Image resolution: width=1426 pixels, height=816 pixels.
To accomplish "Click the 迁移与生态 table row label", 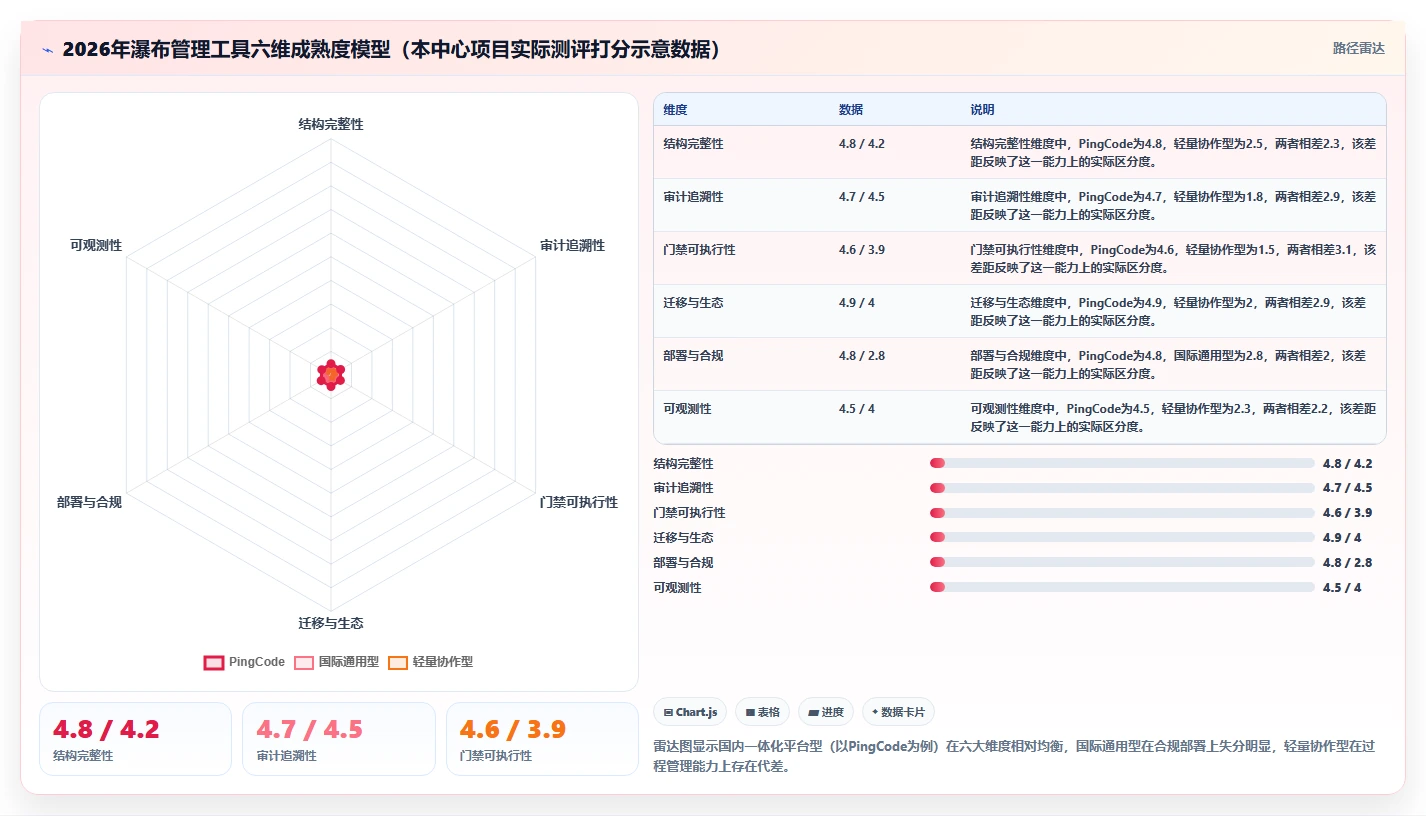I will tap(693, 303).
